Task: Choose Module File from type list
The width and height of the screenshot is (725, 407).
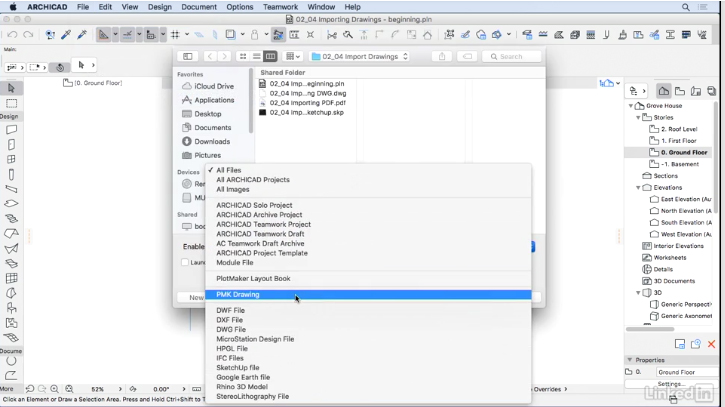Action: pyautogui.click(x=369, y=262)
